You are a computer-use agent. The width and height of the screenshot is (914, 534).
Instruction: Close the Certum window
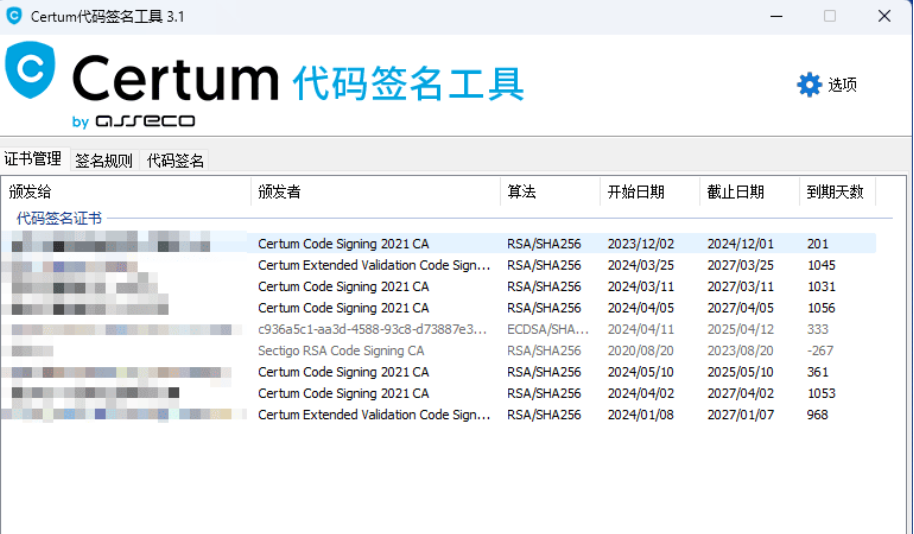884,16
